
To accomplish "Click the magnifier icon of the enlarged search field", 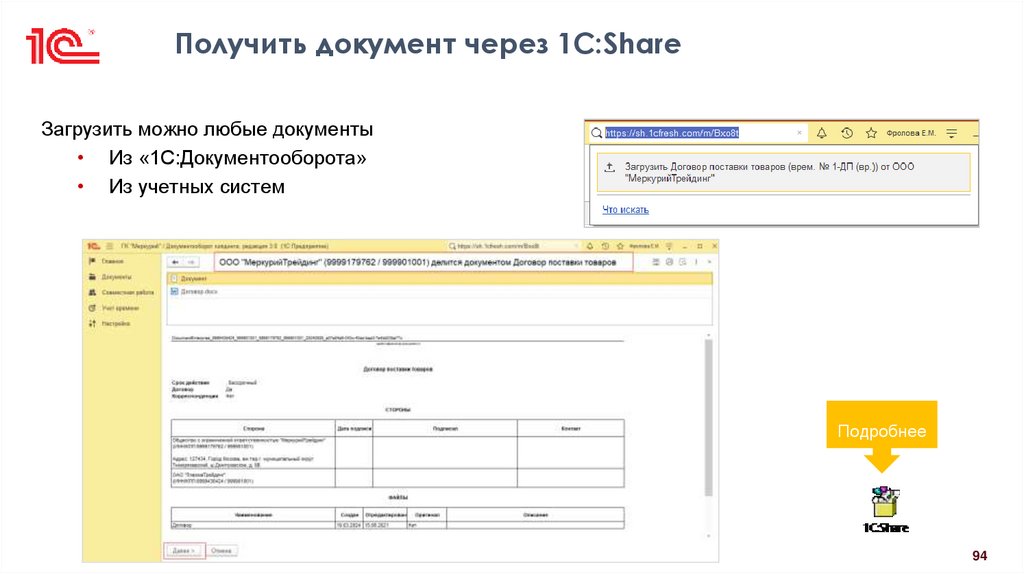I will coord(596,133).
